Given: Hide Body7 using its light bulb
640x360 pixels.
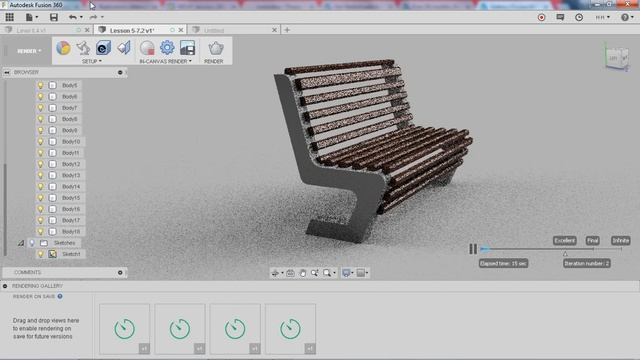Looking at the screenshot, I should (40, 108).
